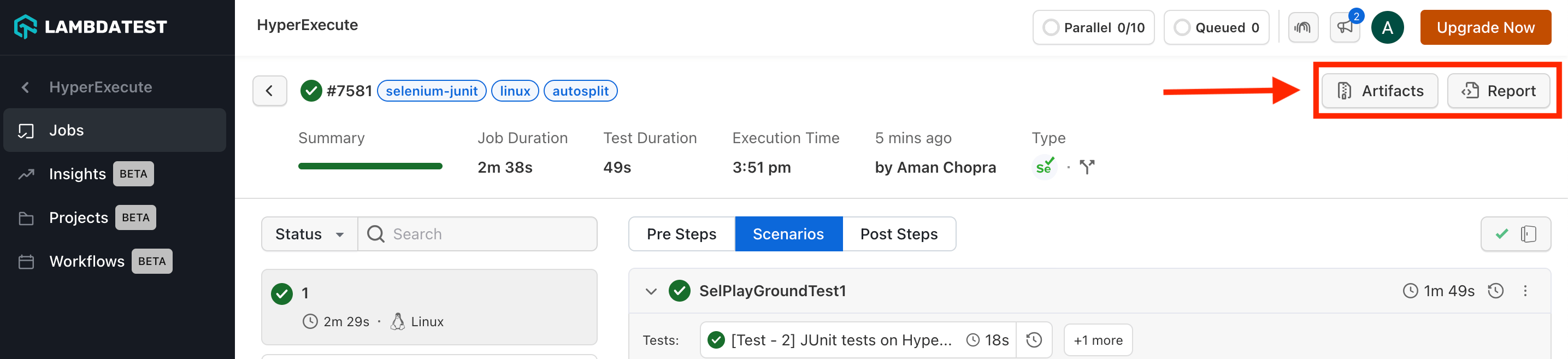Collapse the SelPlayGroundTest1 scenario row
This screenshot has height=359, width=1568.
point(651,291)
